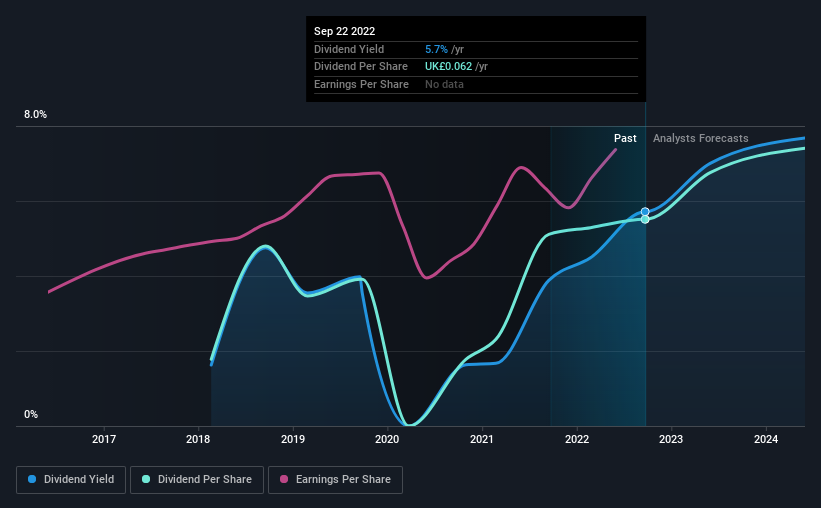Click the Dividend Per Share tooltip row label
821x508 pixels.
pos(361,67)
